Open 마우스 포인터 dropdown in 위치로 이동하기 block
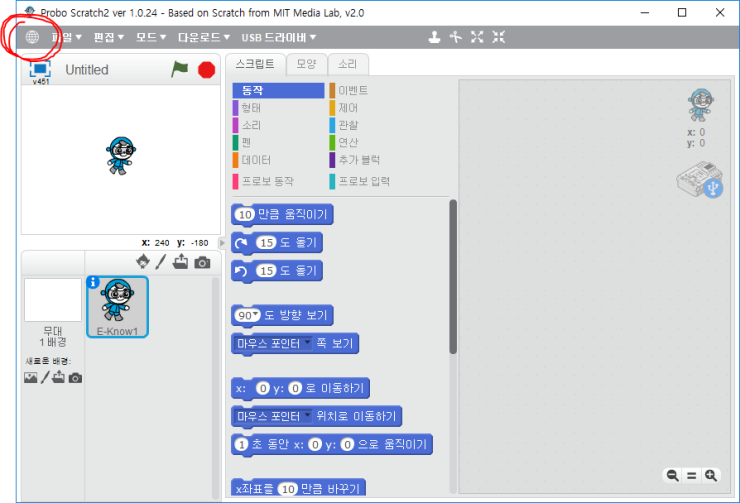740x503 pixels. pos(307,414)
